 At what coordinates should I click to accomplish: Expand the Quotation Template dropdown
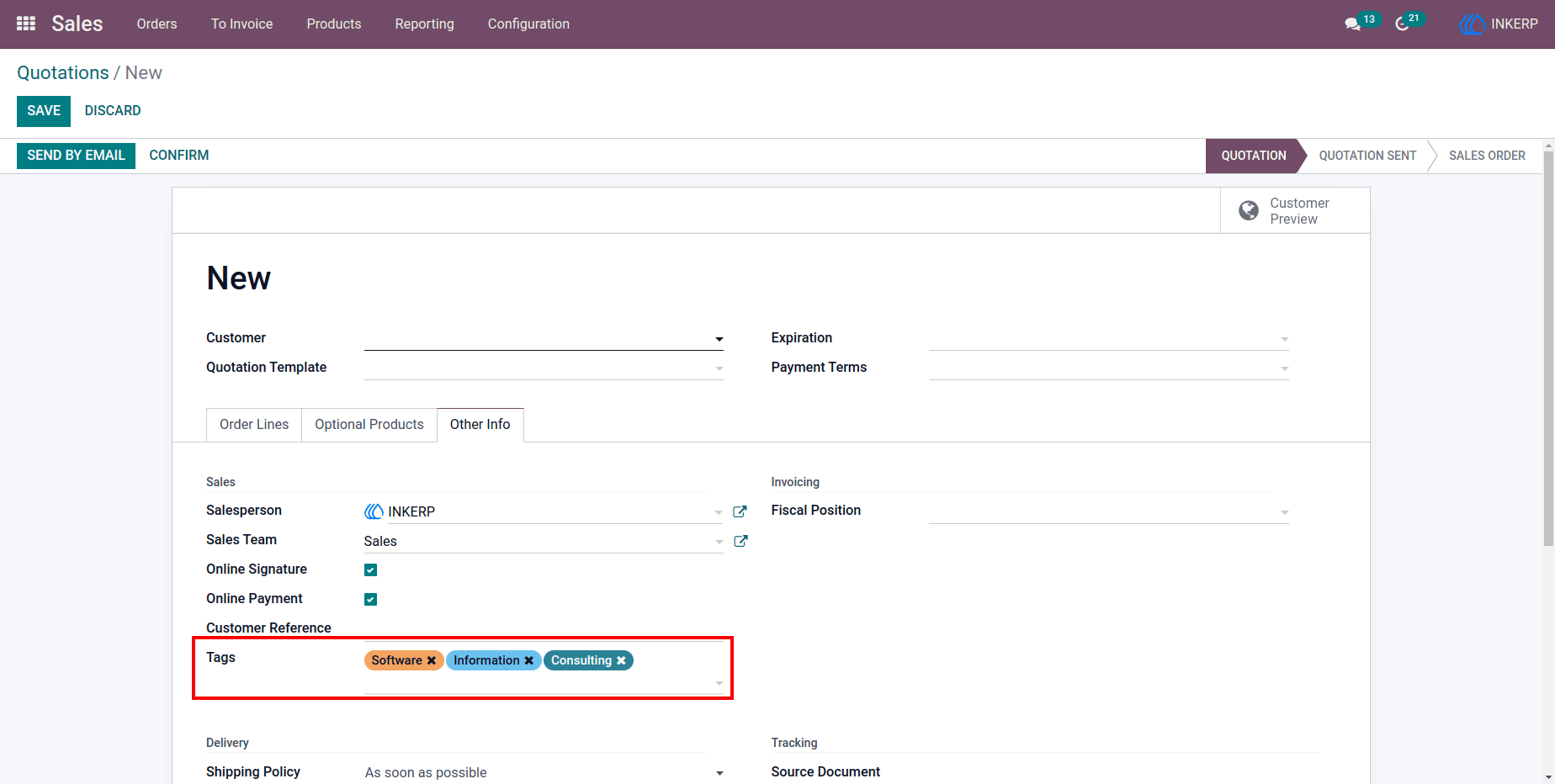pyautogui.click(x=719, y=368)
